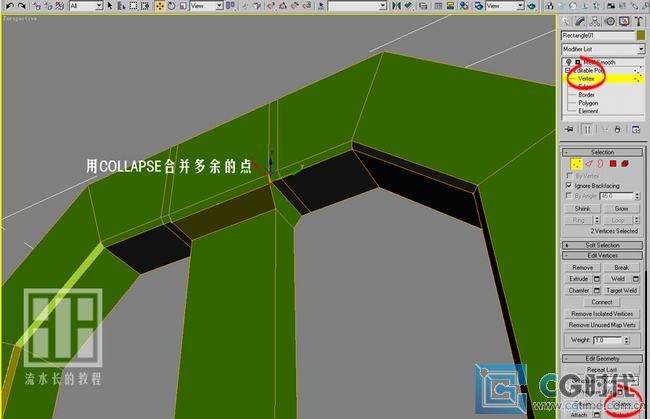Screen dimensions: 650x419
Task: Open the Extrude settings box
Action: click(597, 279)
